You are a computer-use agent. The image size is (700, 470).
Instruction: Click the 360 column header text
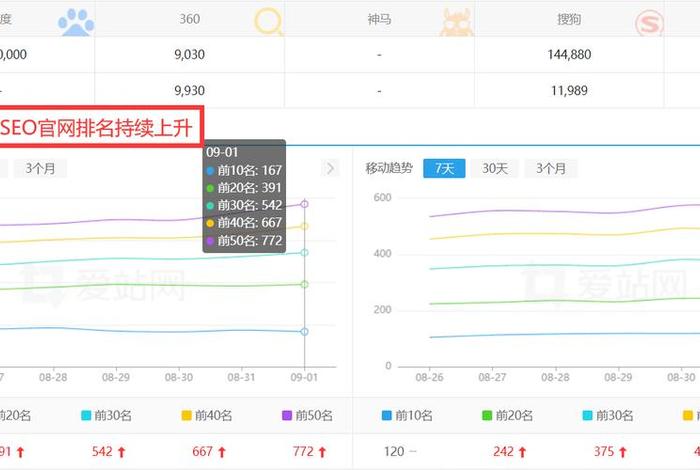tap(190, 19)
